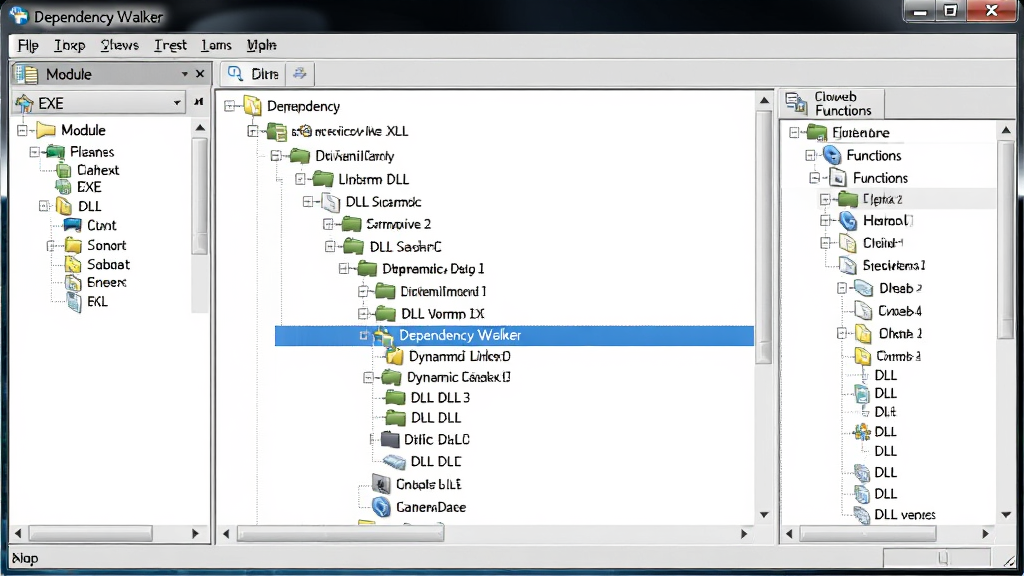Image resolution: width=1024 pixels, height=576 pixels.
Task: Collapse the Dleab 2 node
Action: coord(842,288)
